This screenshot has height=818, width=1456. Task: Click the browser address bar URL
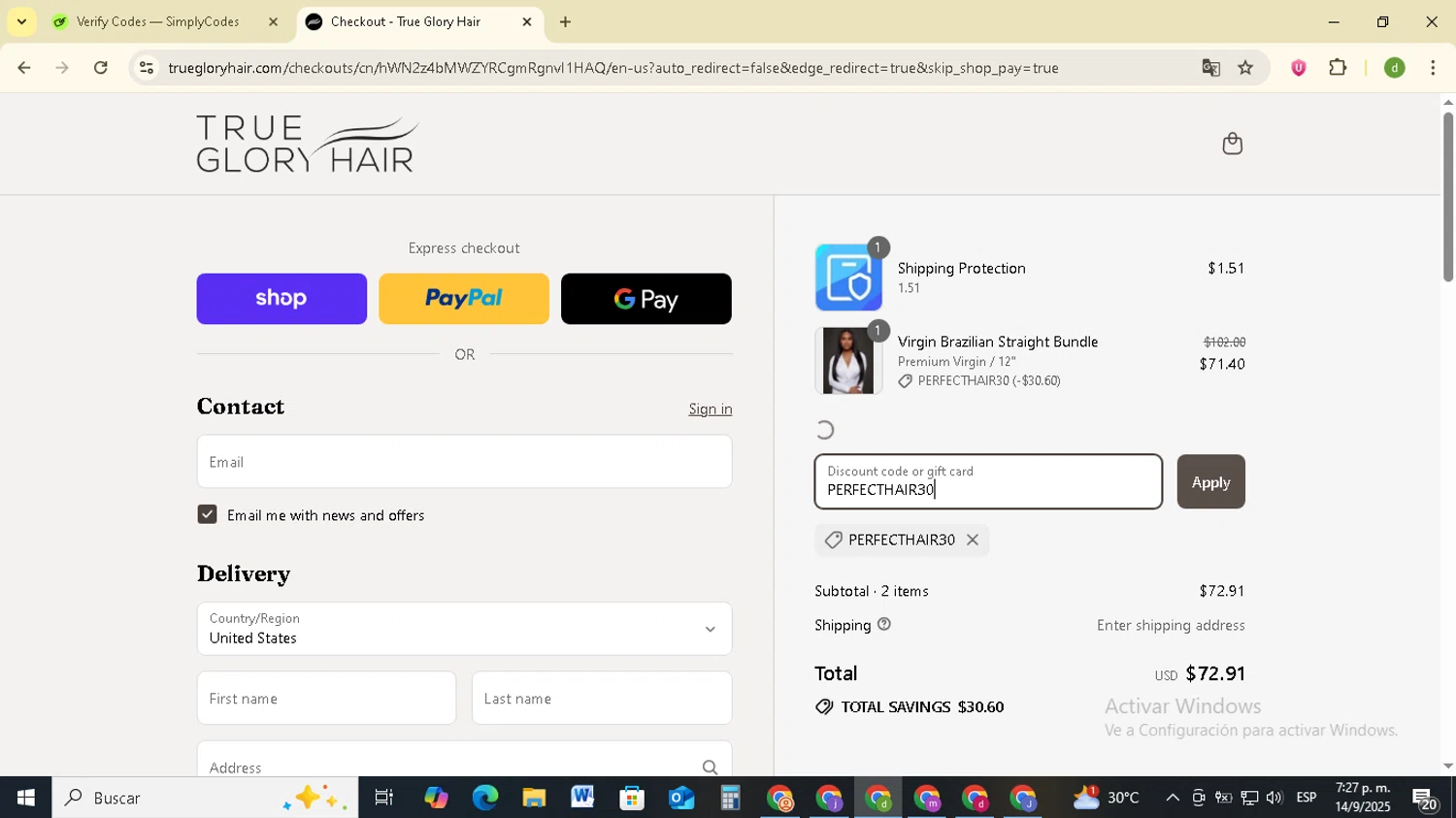(612, 68)
